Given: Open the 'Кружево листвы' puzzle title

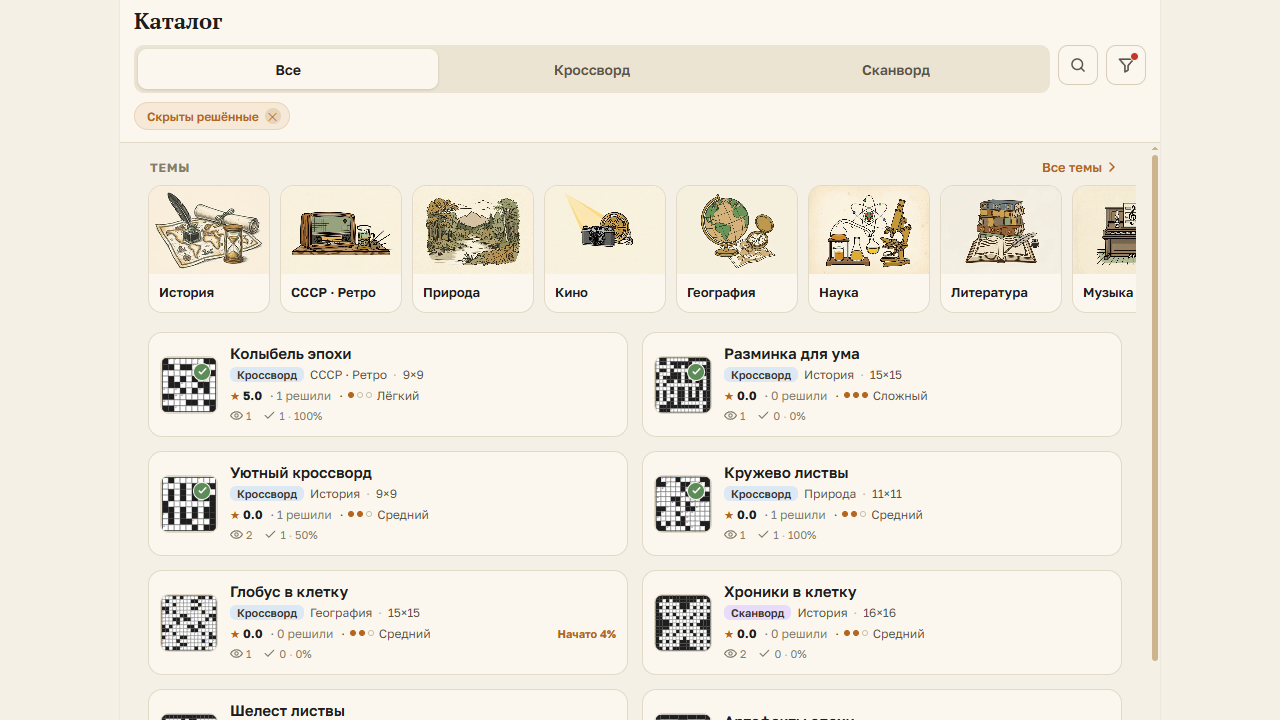Looking at the screenshot, I should point(786,473).
